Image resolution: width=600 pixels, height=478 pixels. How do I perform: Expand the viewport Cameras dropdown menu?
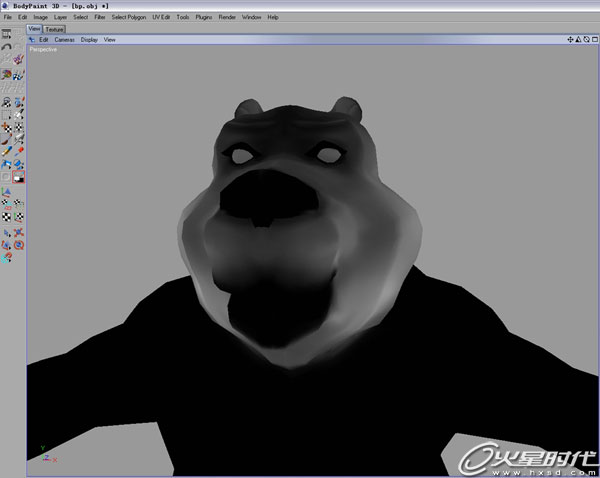coord(64,39)
